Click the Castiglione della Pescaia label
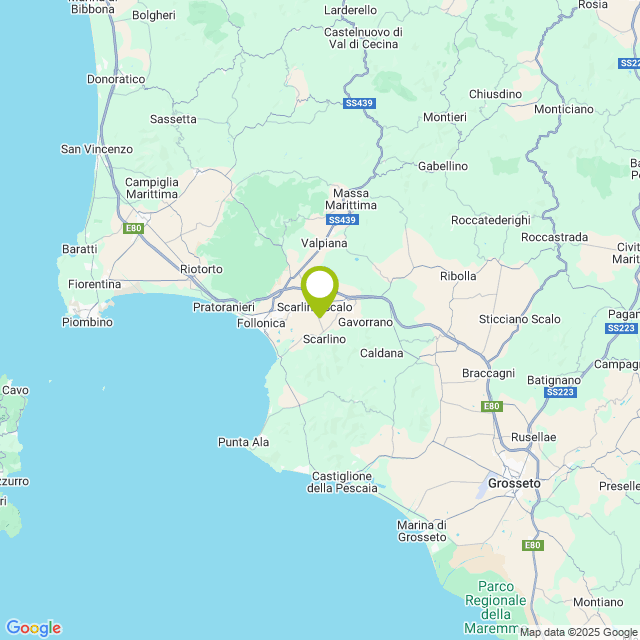640x640 pixels. 342,482
